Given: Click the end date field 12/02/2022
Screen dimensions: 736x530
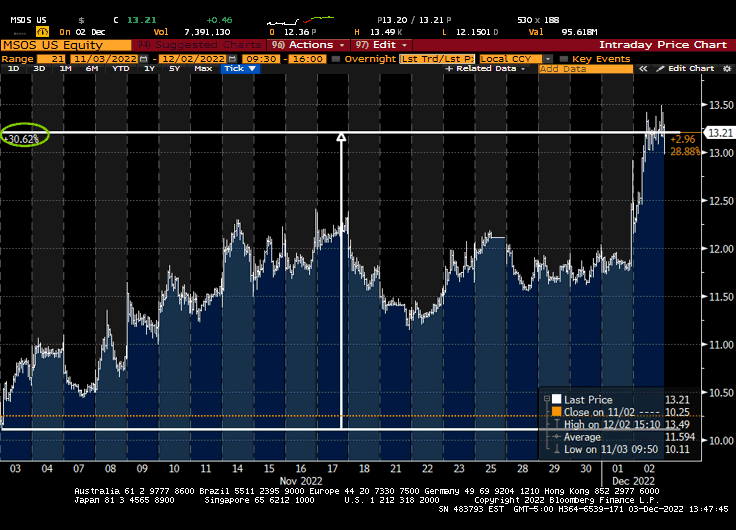Looking at the screenshot, I should pos(193,59).
